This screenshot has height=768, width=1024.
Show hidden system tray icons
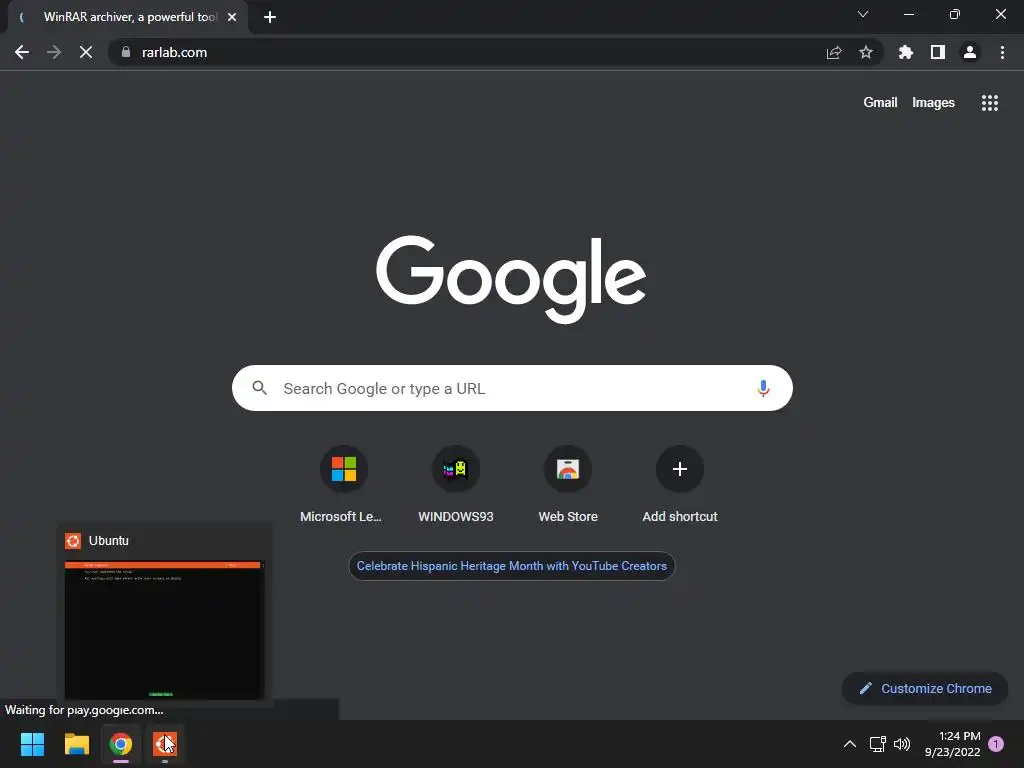850,744
